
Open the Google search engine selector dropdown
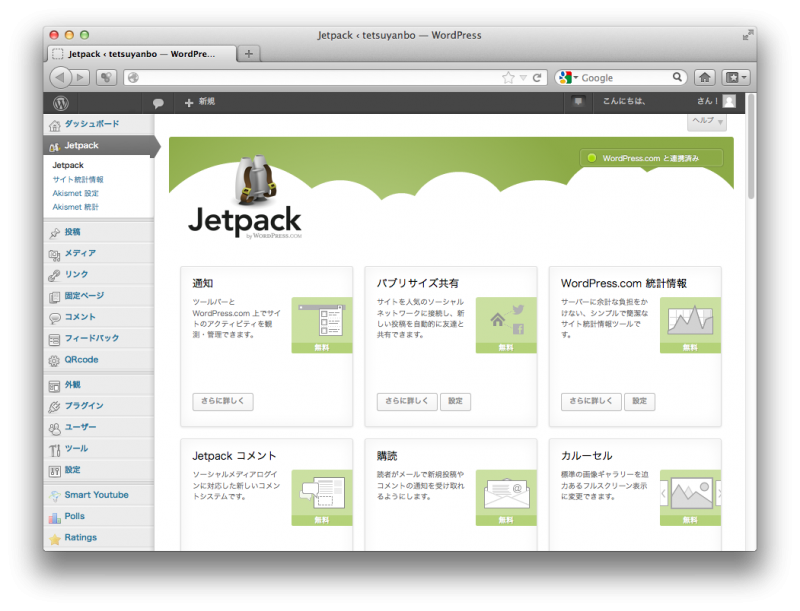568,78
